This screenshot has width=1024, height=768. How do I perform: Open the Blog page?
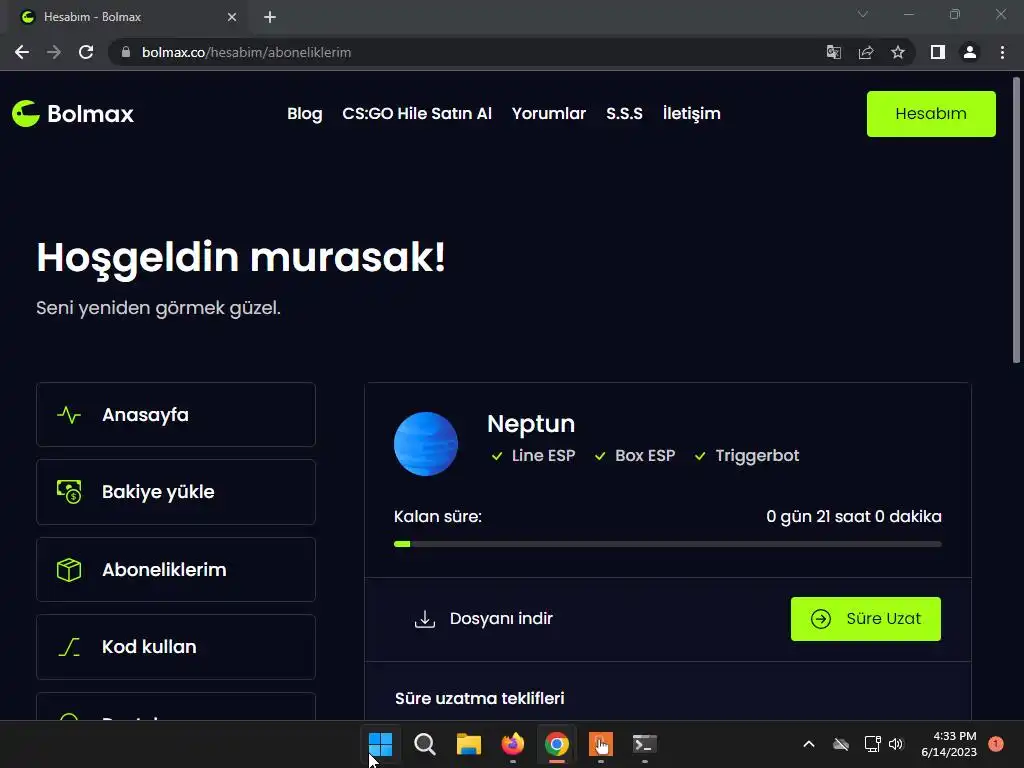pos(305,114)
